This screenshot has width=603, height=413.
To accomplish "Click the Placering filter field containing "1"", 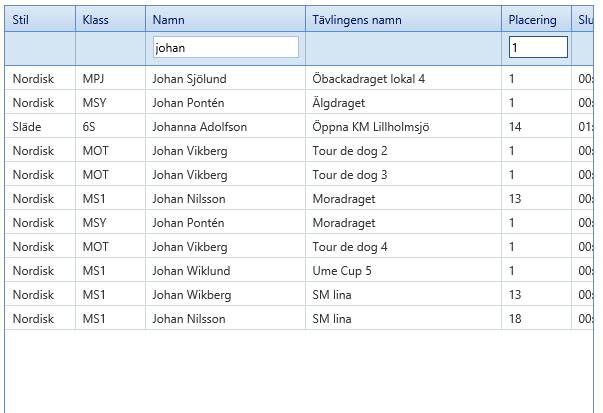I will click(537, 47).
